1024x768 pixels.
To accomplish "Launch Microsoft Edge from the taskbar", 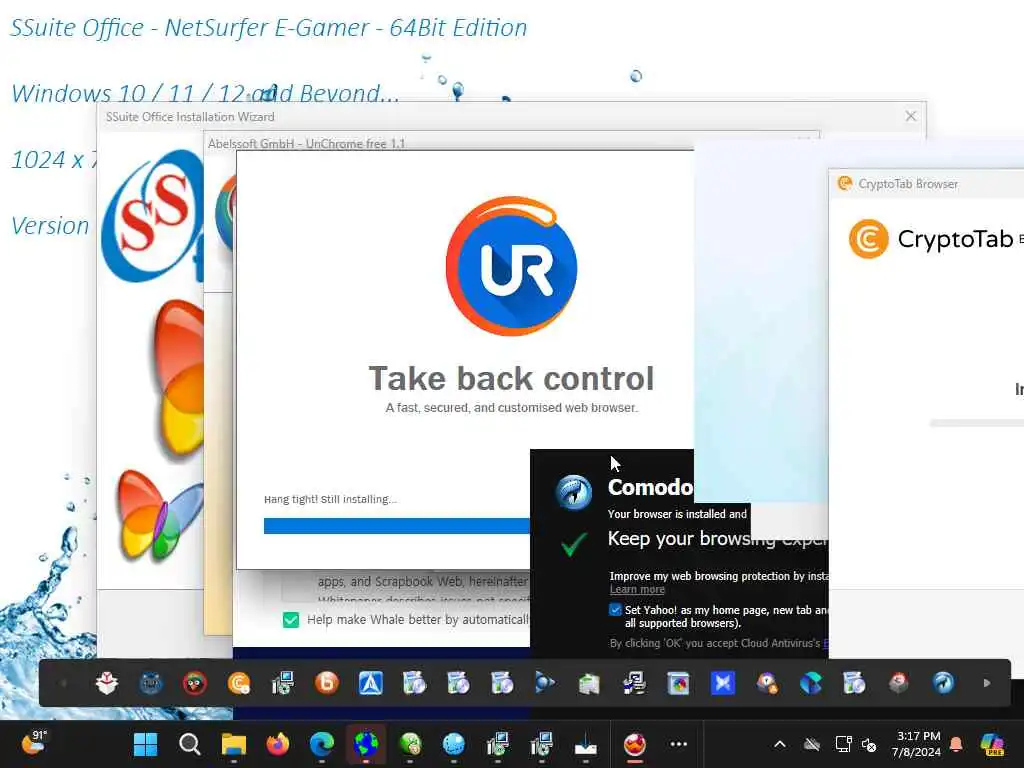I will pyautogui.click(x=322, y=744).
